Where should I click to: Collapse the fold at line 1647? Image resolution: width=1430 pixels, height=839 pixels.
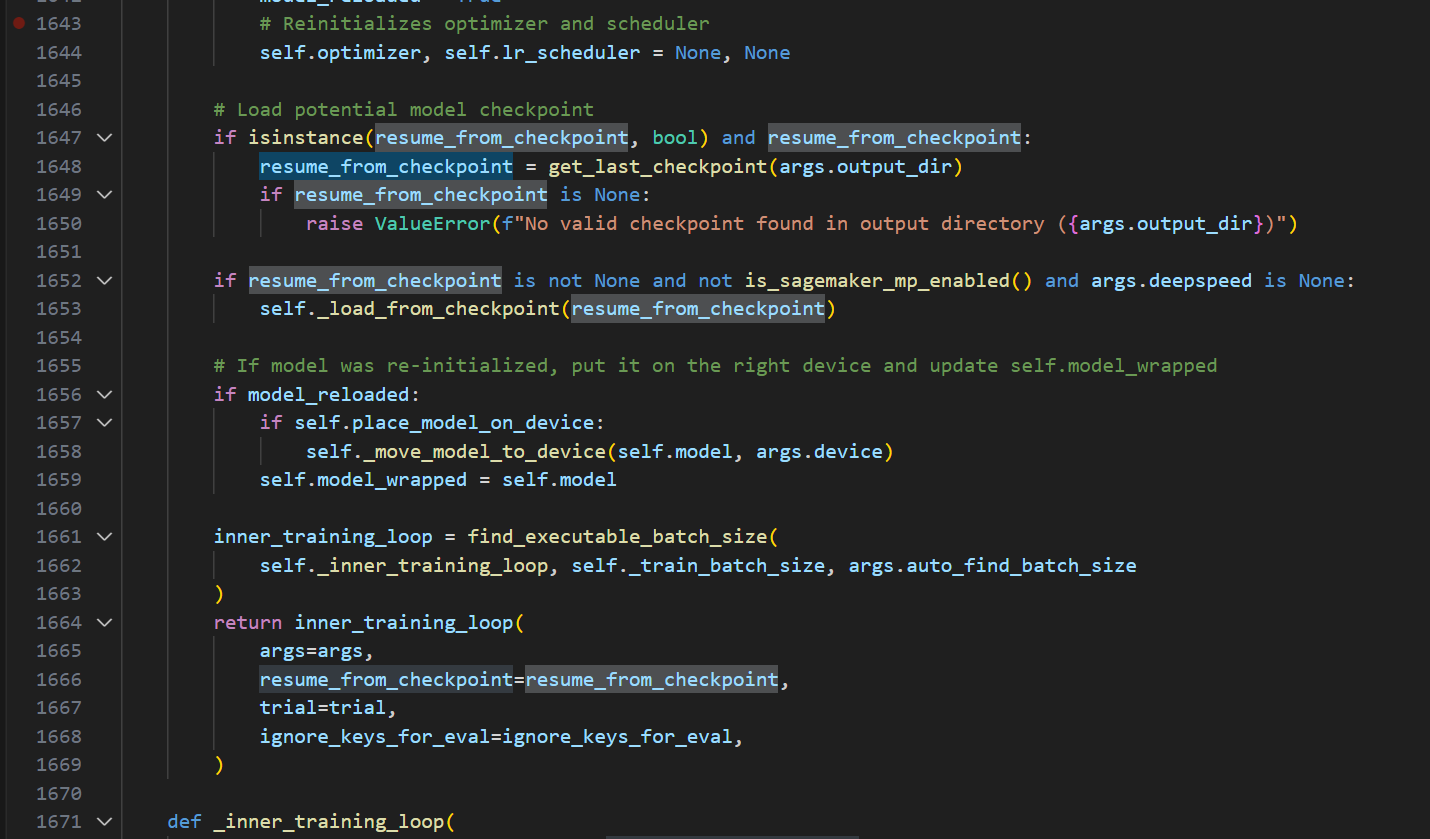point(104,137)
